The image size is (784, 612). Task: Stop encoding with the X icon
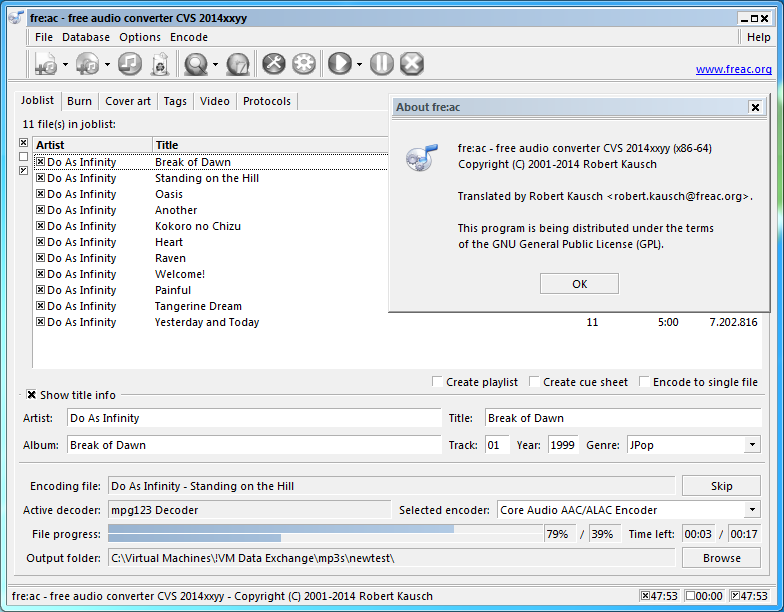pos(412,64)
